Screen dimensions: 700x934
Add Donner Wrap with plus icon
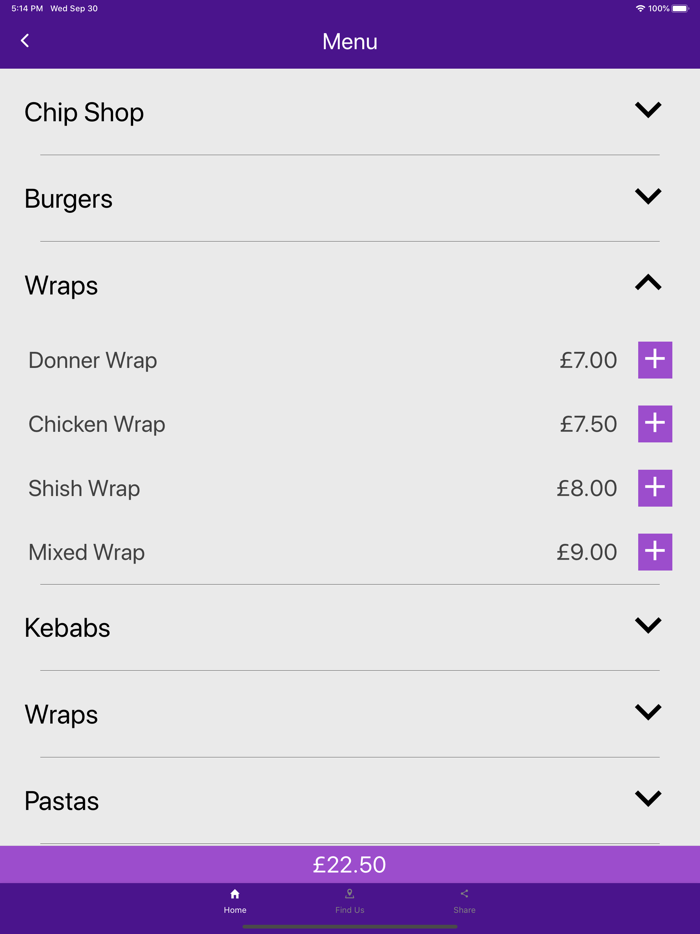[655, 360]
